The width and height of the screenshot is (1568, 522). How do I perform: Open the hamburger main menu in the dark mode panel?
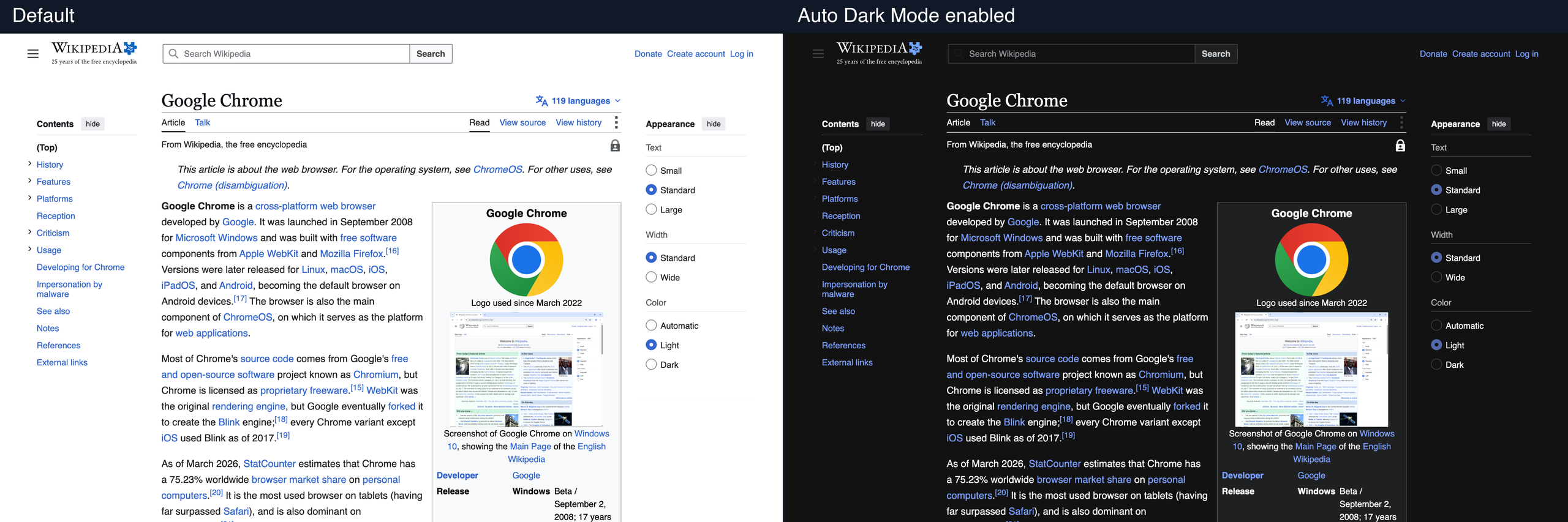818,54
